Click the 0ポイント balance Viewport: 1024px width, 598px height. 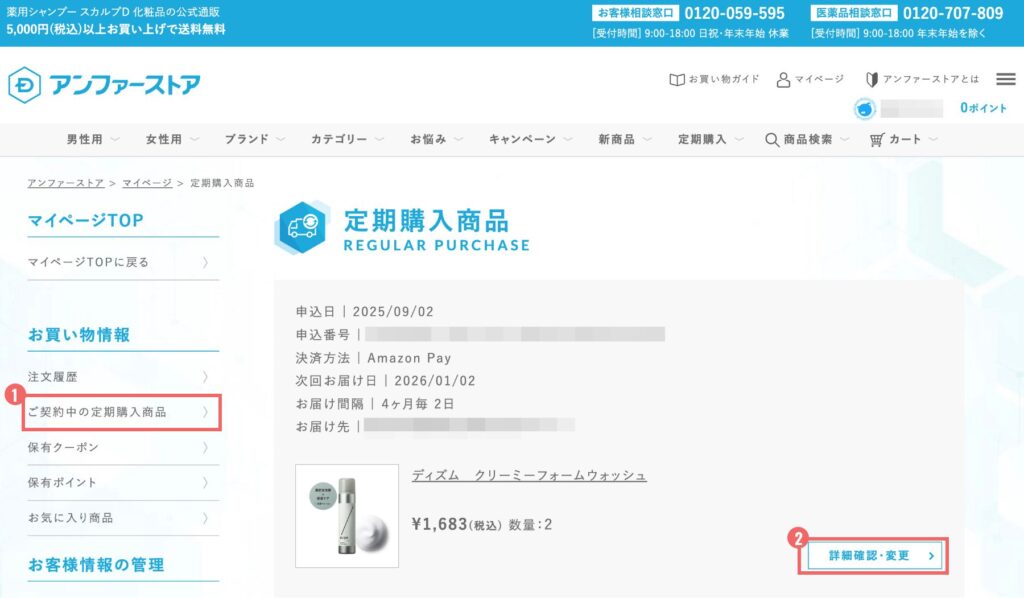pyautogui.click(x=983, y=108)
